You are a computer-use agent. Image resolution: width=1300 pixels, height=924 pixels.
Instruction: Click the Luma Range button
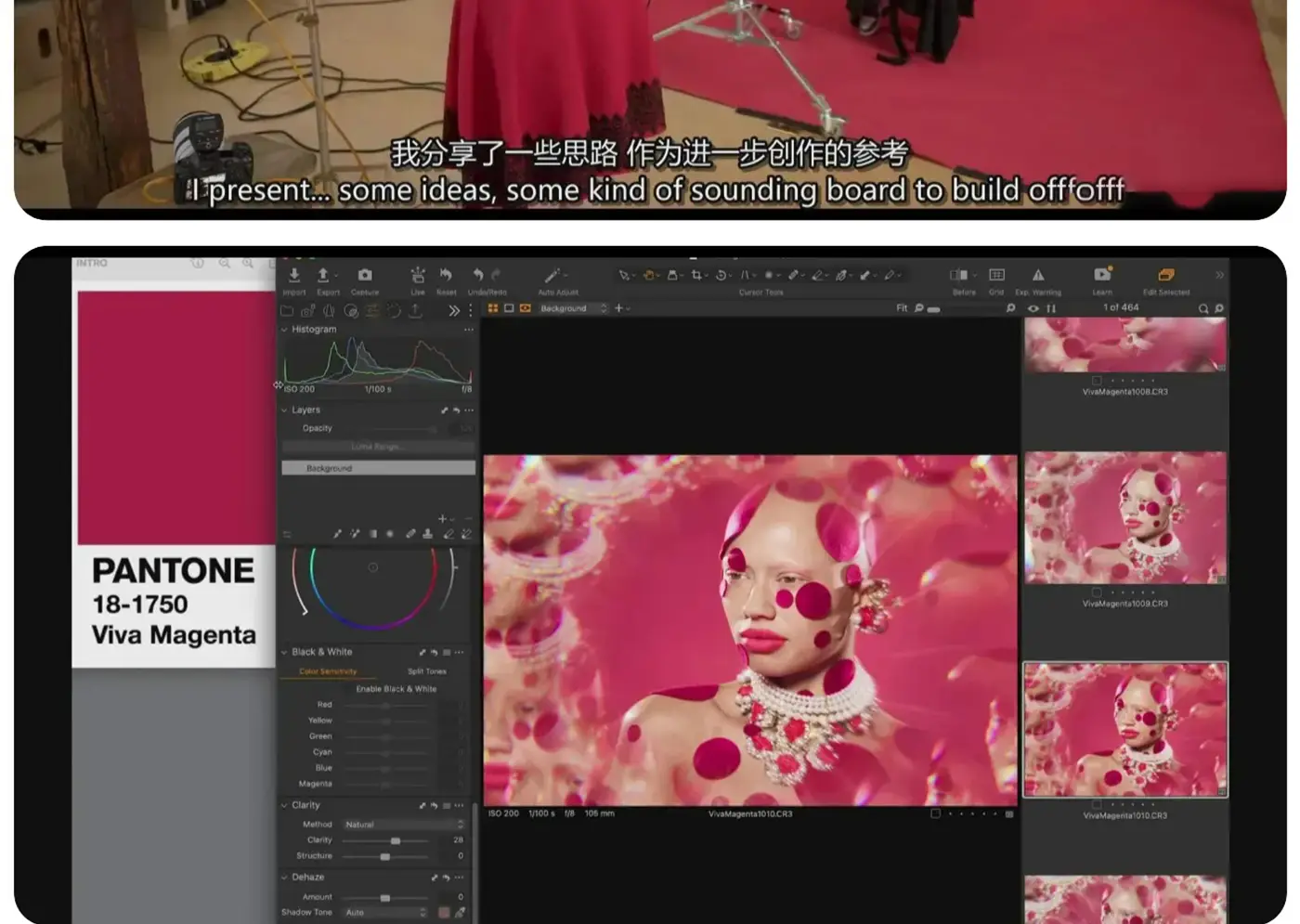[378, 447]
